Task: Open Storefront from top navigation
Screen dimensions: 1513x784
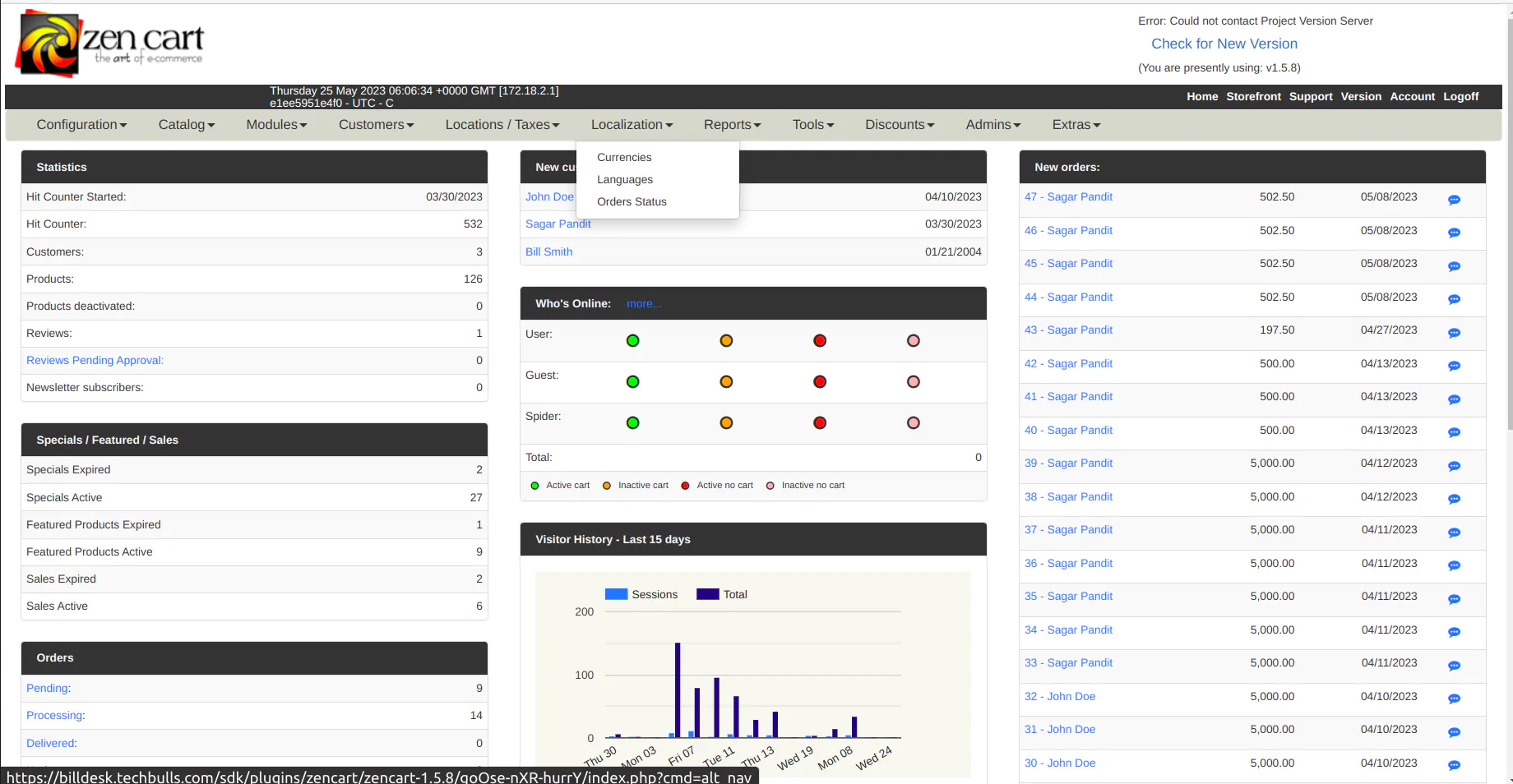Action: pos(1253,96)
